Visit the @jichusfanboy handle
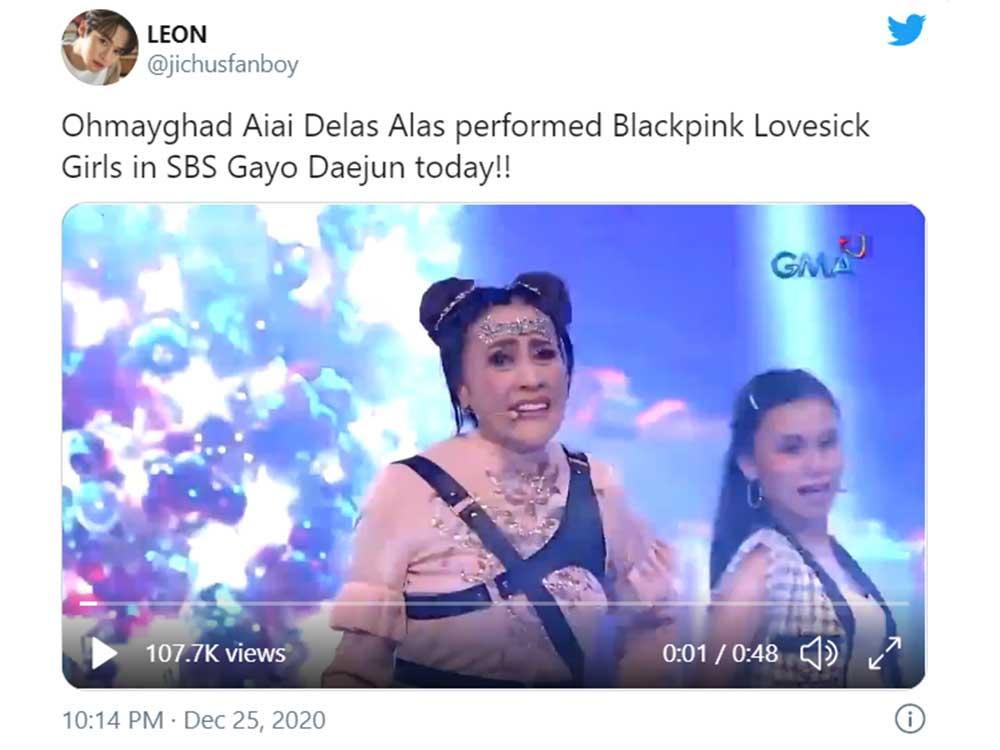The height and width of the screenshot is (750, 1000). click(x=223, y=64)
